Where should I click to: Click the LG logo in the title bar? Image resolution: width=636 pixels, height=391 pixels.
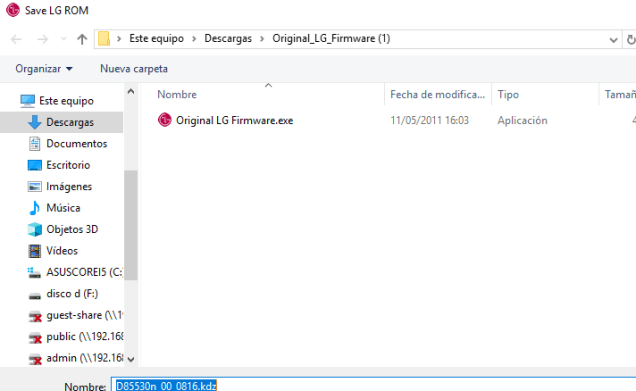(13, 10)
